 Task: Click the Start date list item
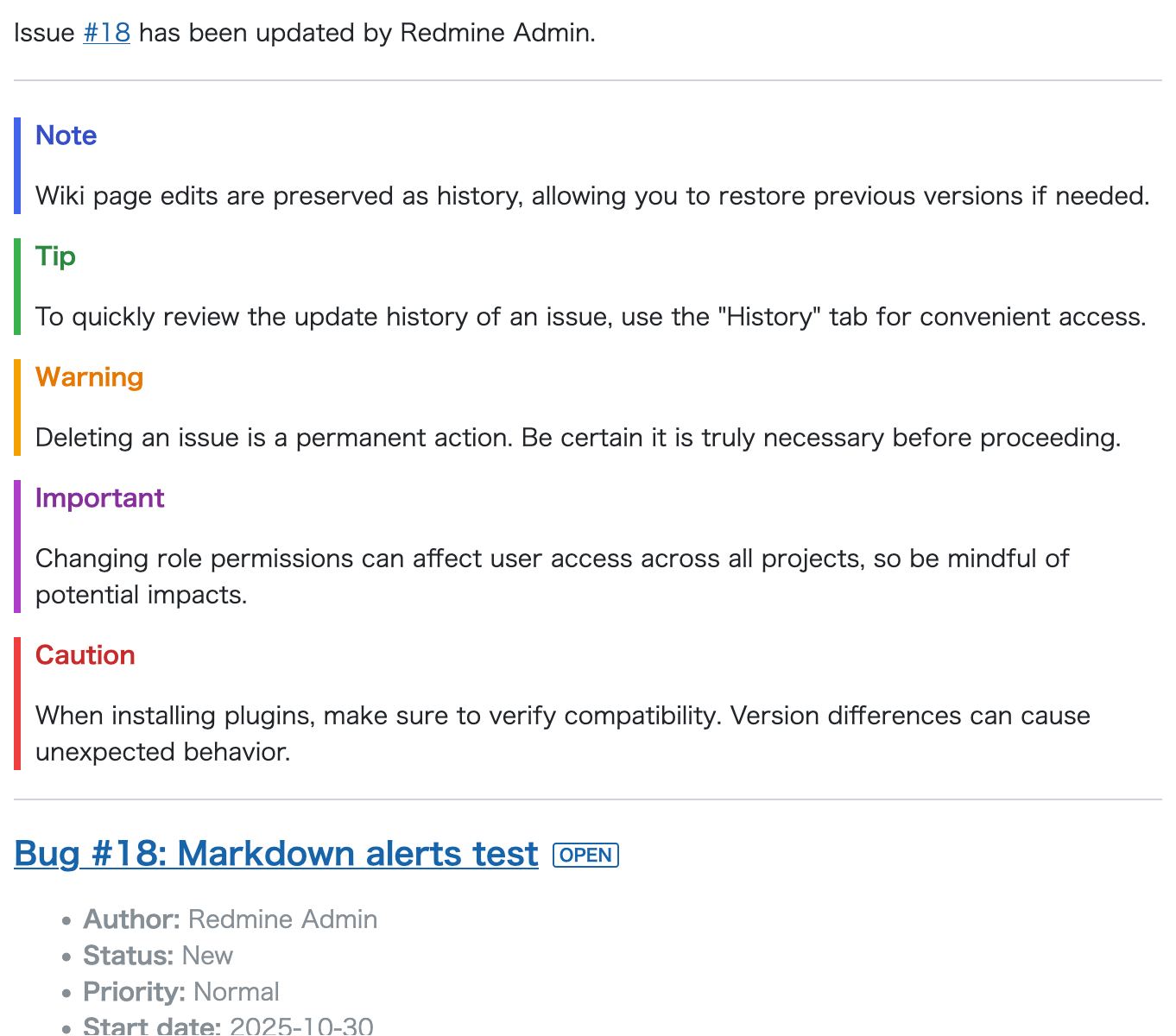tap(228, 1026)
